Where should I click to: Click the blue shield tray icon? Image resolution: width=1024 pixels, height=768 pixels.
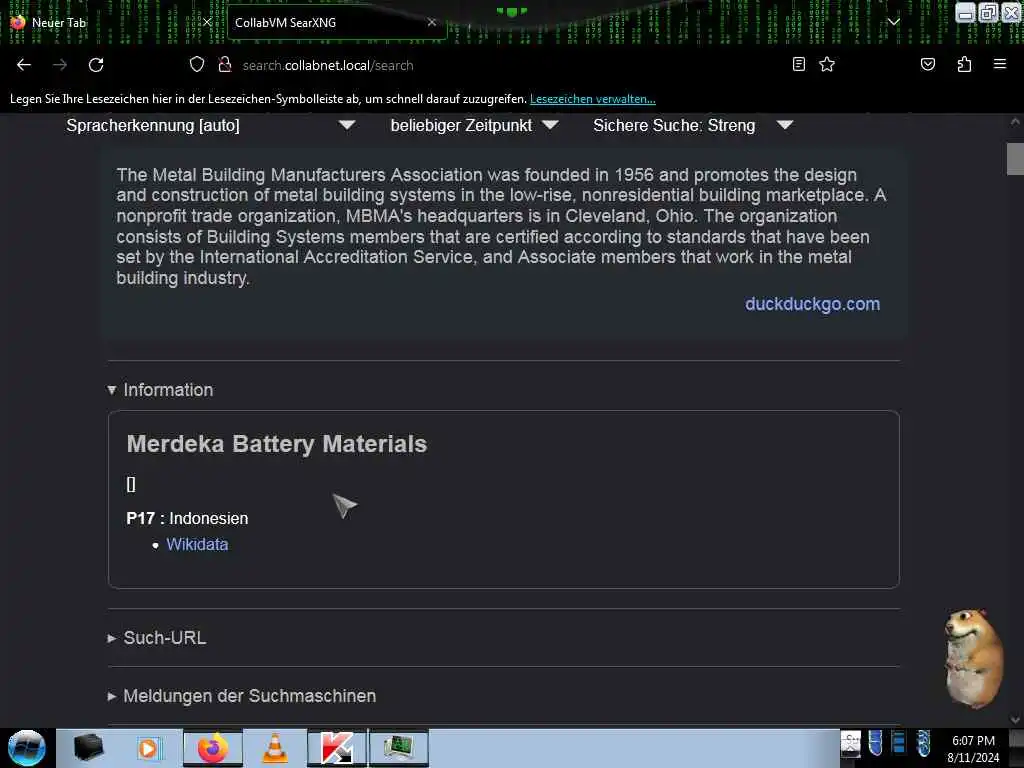coord(875,743)
